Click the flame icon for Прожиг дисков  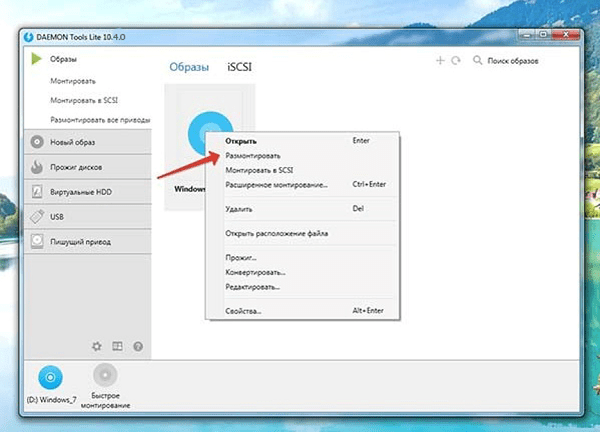pyautogui.click(x=37, y=167)
